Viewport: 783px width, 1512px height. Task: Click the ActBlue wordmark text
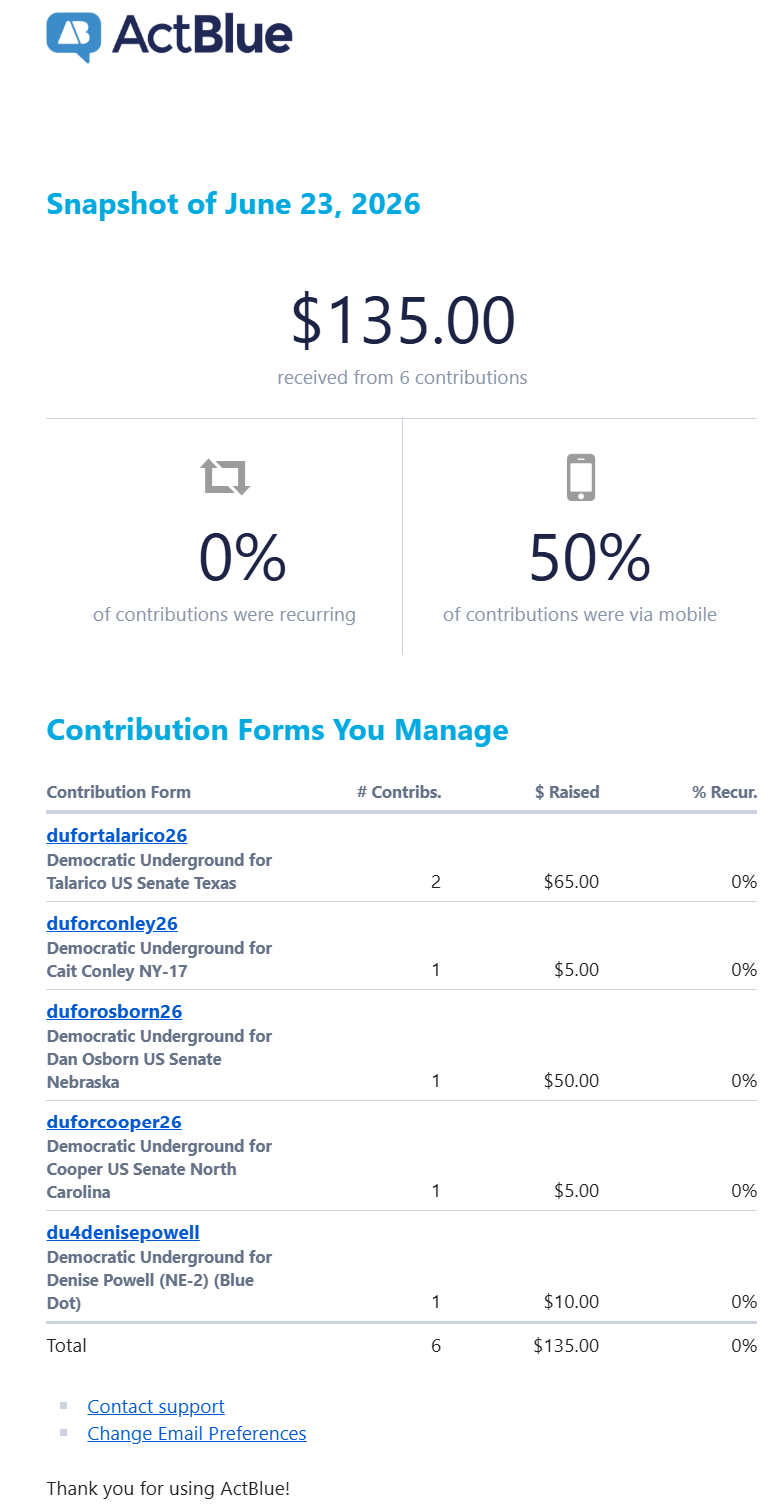[202, 34]
